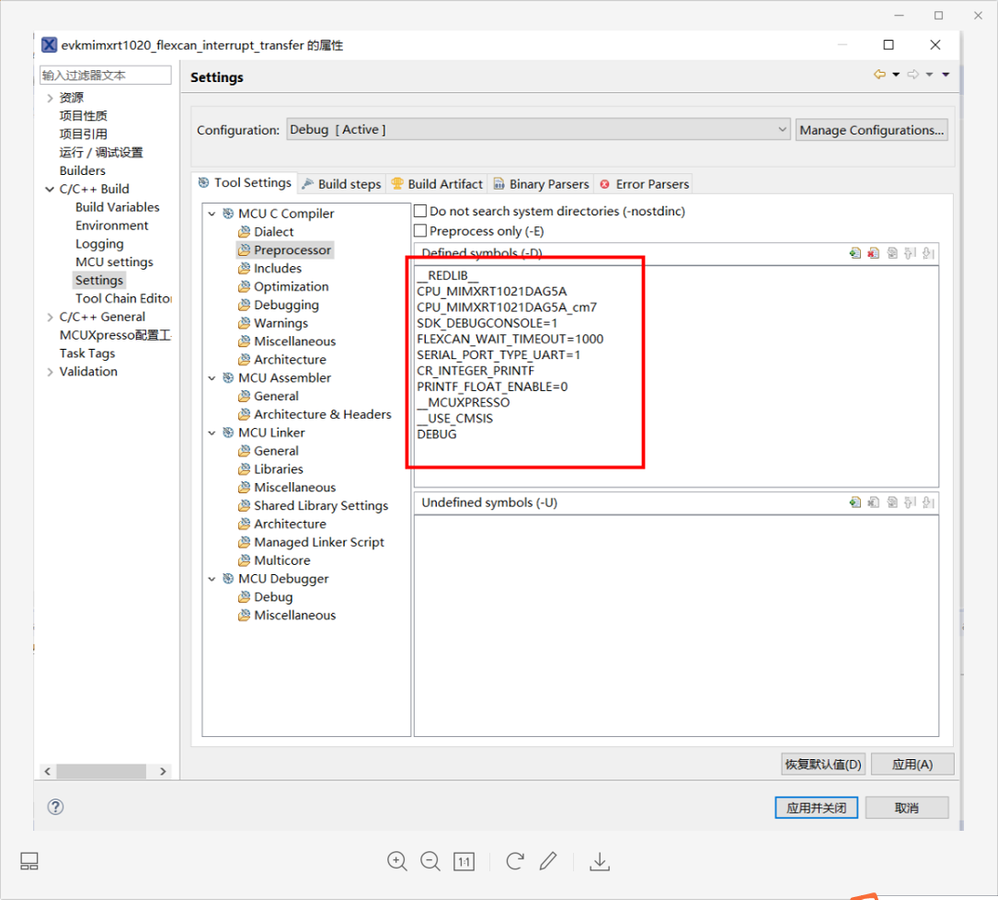Screen dimensions: 998x900
Task: Click 应用(A) apply button
Action: (x=912, y=764)
